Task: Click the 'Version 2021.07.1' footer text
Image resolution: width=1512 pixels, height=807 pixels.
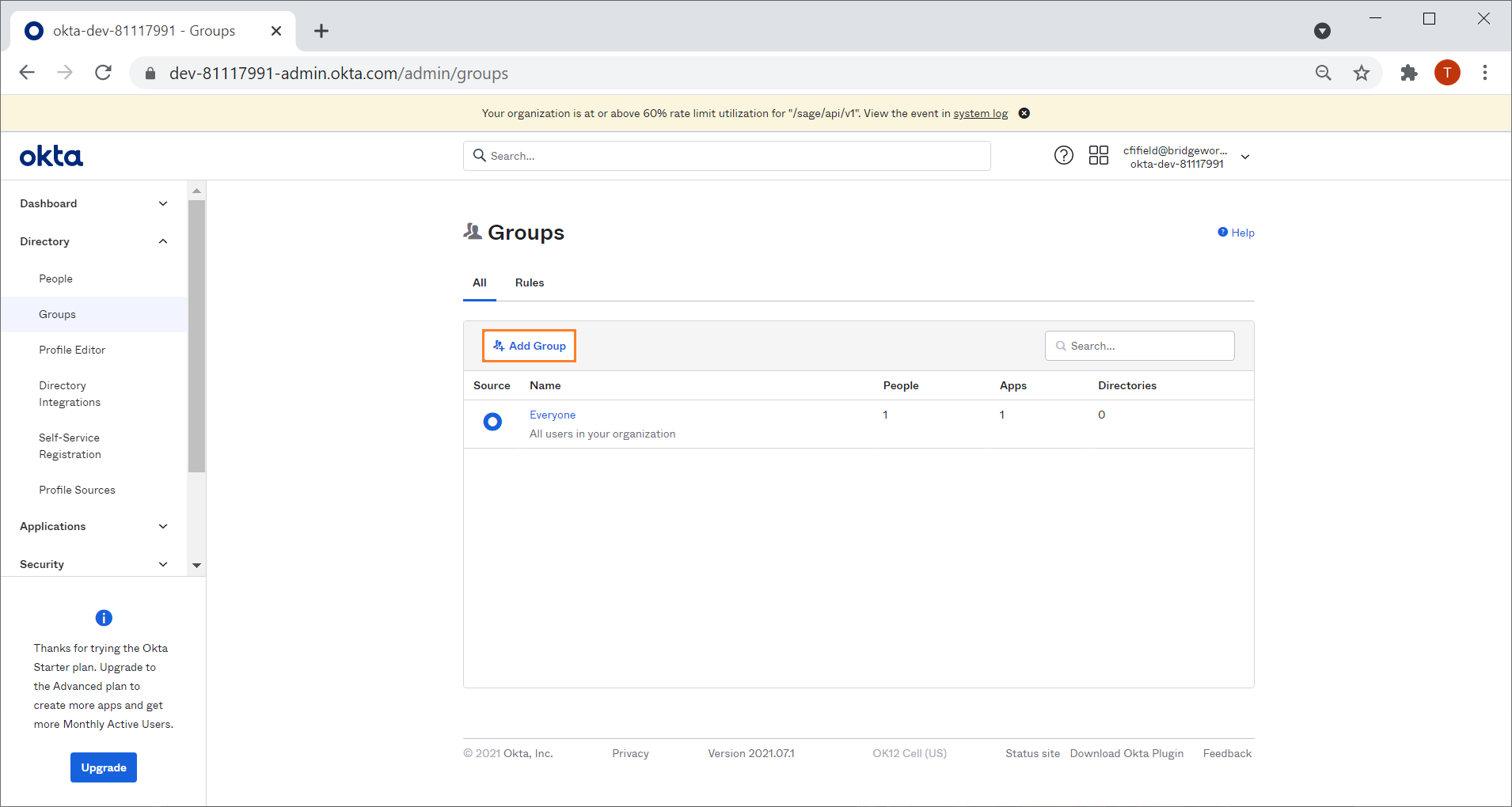Action: [750, 753]
